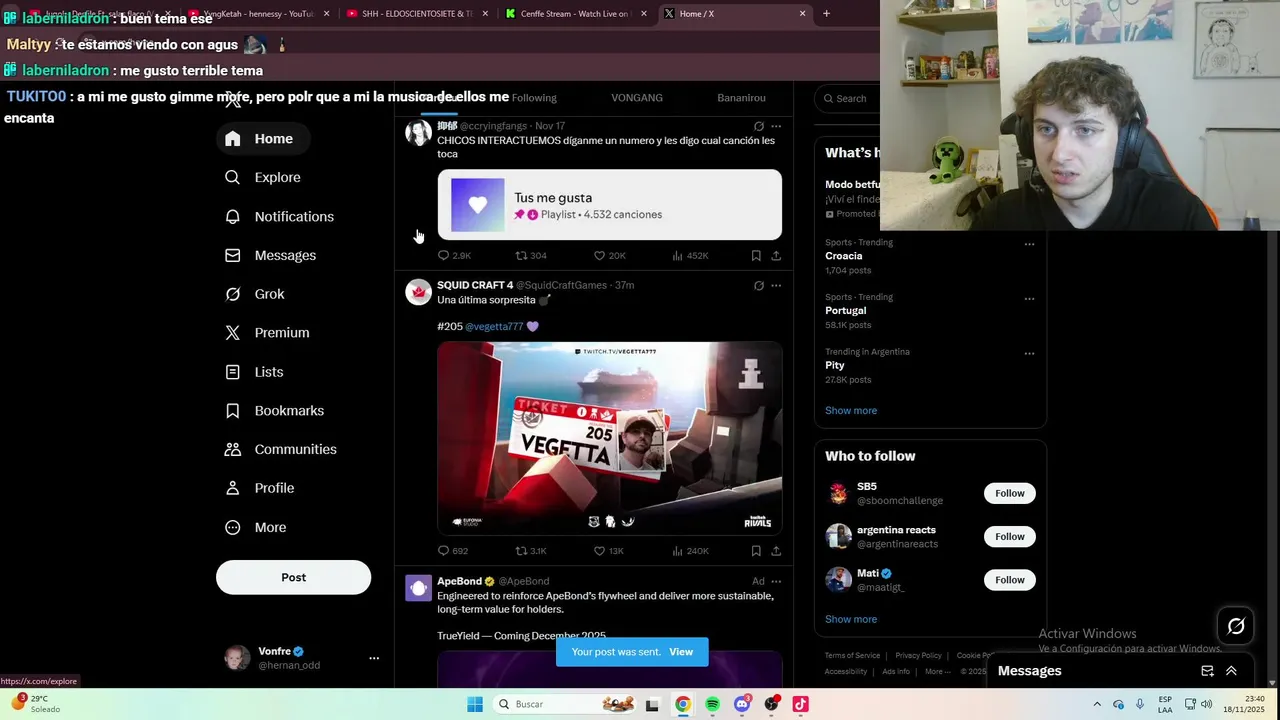Screen dimensions: 1280x720
Task: Open more options on the SQUID CRAFT 4 post
Action: [776, 286]
